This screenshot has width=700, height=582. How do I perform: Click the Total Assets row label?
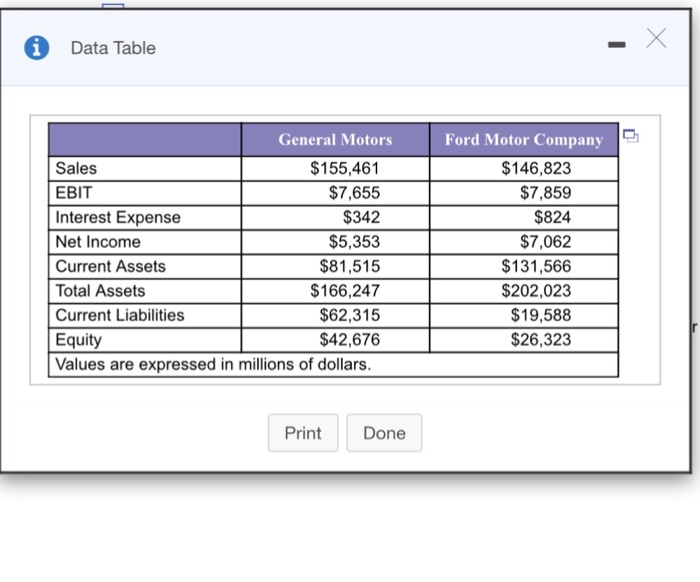click(x=100, y=291)
